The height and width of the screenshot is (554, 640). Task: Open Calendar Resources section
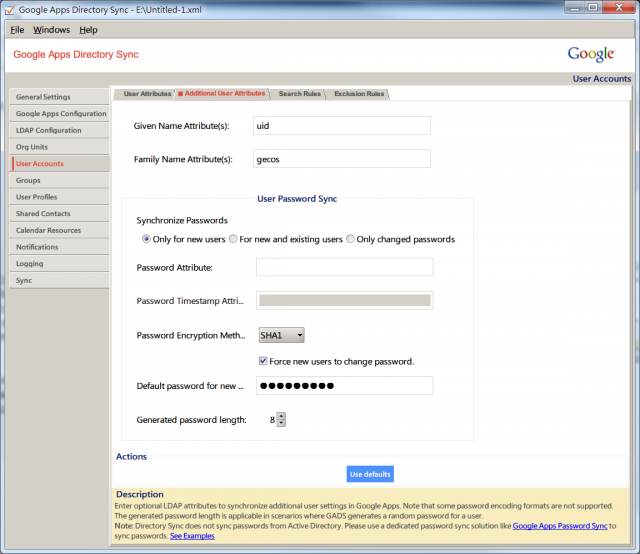(x=60, y=230)
